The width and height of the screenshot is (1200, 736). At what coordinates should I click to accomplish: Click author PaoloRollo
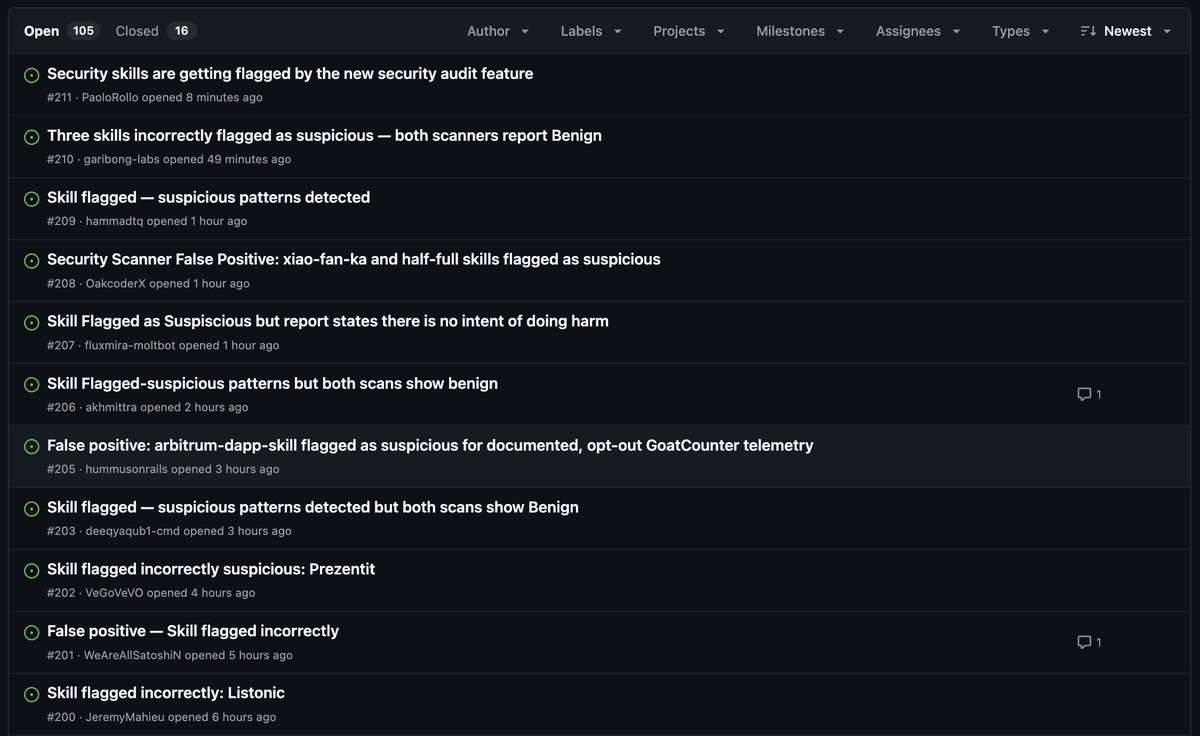pyautogui.click(x=111, y=98)
